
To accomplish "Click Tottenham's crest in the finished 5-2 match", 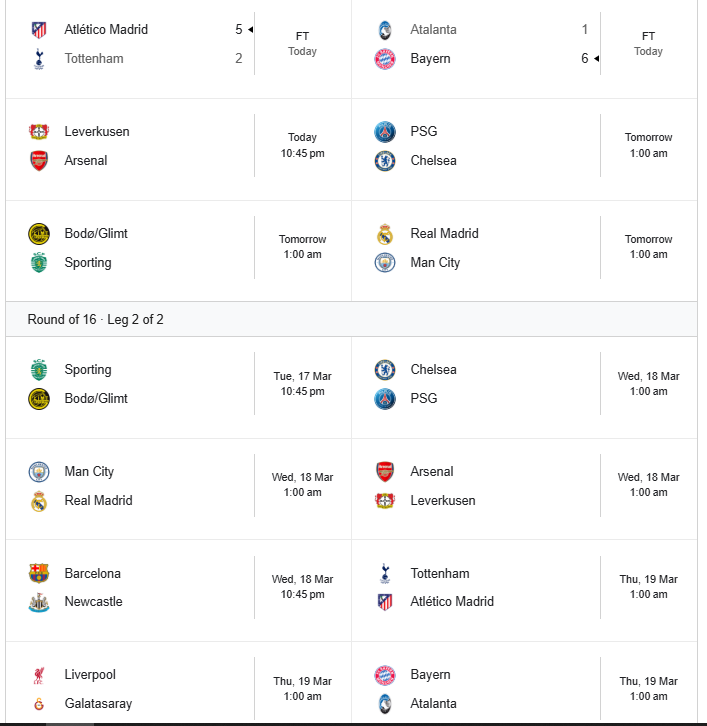I will [x=39, y=59].
